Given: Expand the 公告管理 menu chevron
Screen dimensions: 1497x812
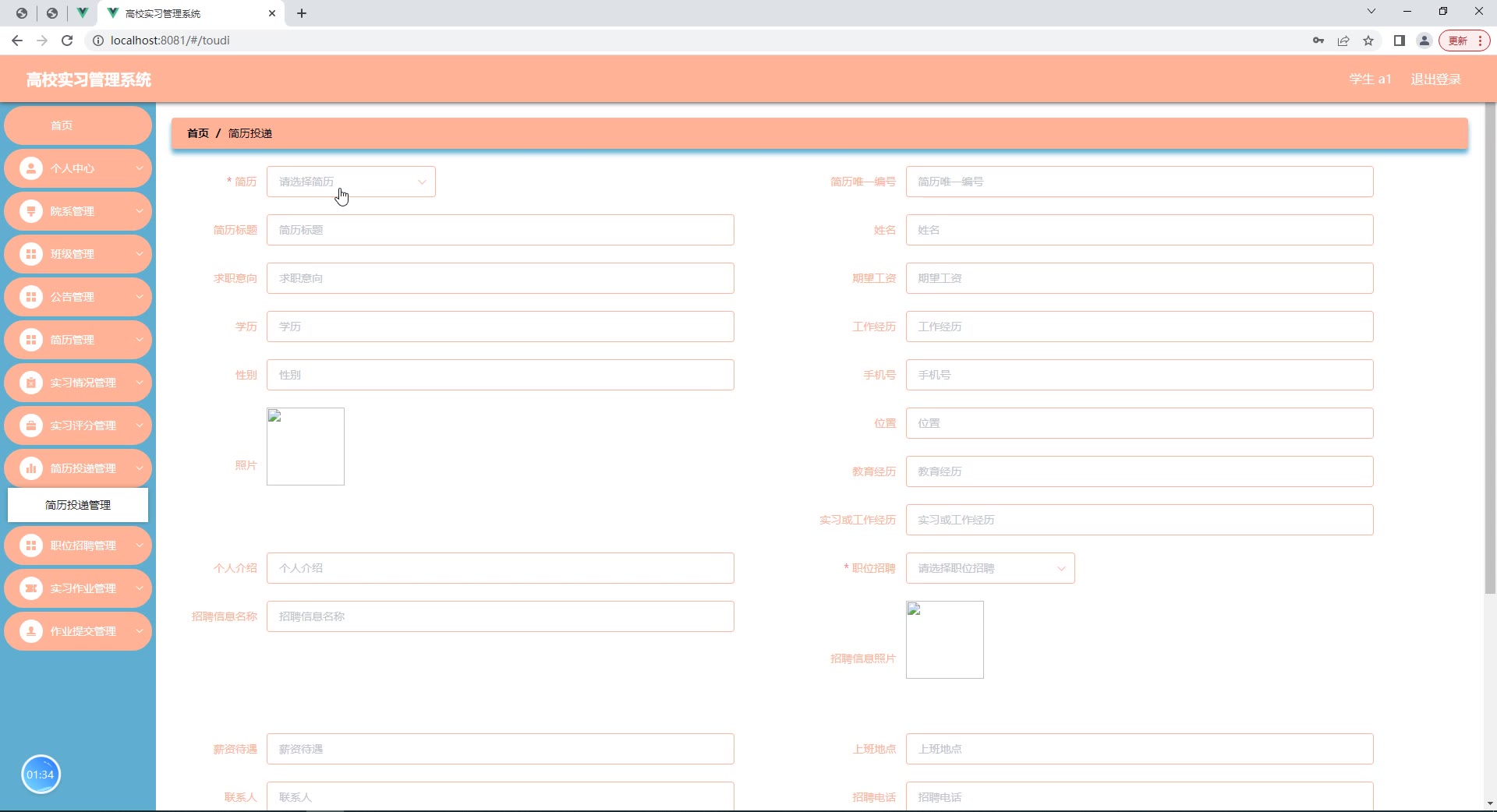Looking at the screenshot, I should (140, 297).
